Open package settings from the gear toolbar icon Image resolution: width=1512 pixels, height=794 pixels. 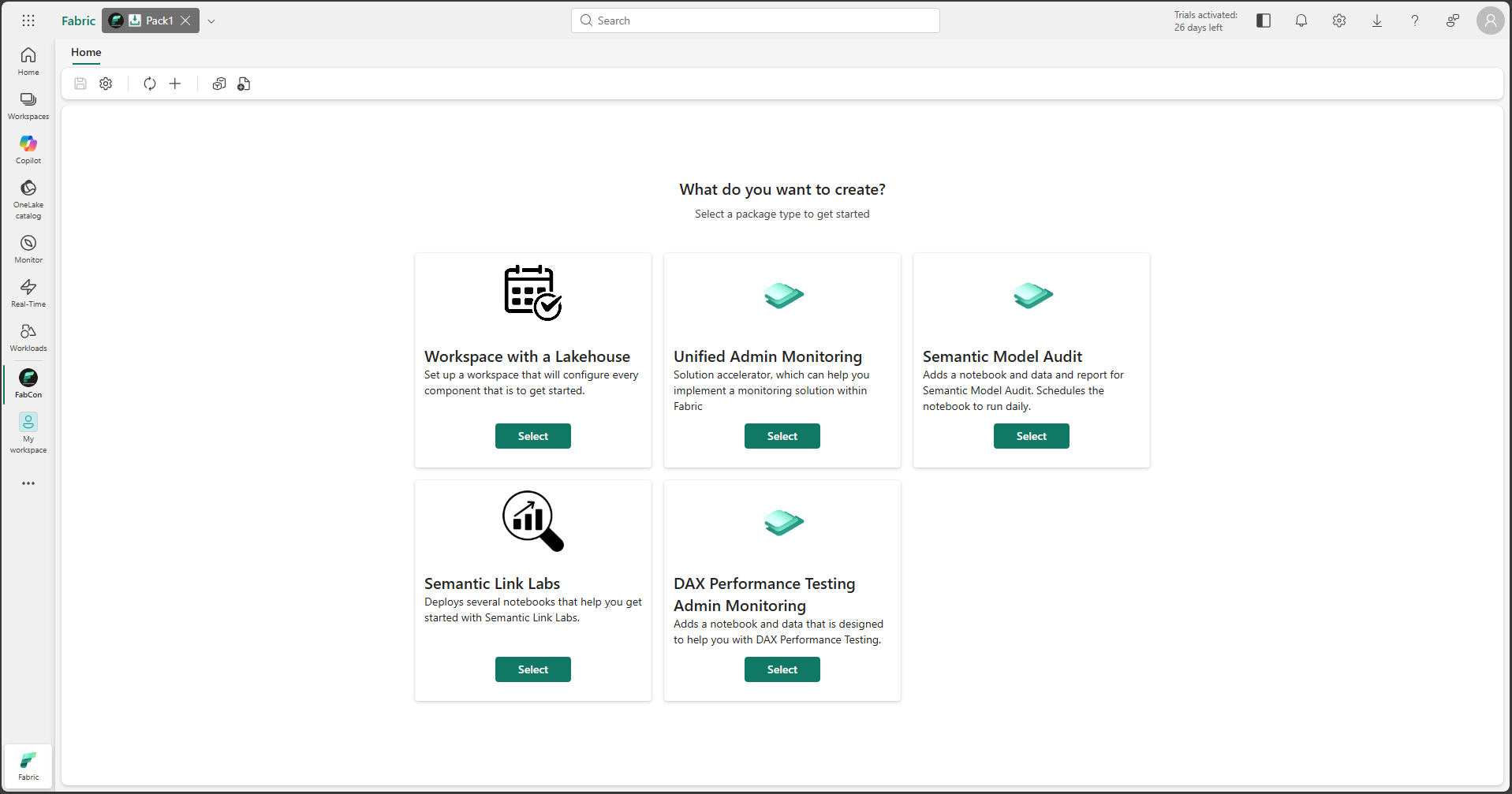pos(106,84)
